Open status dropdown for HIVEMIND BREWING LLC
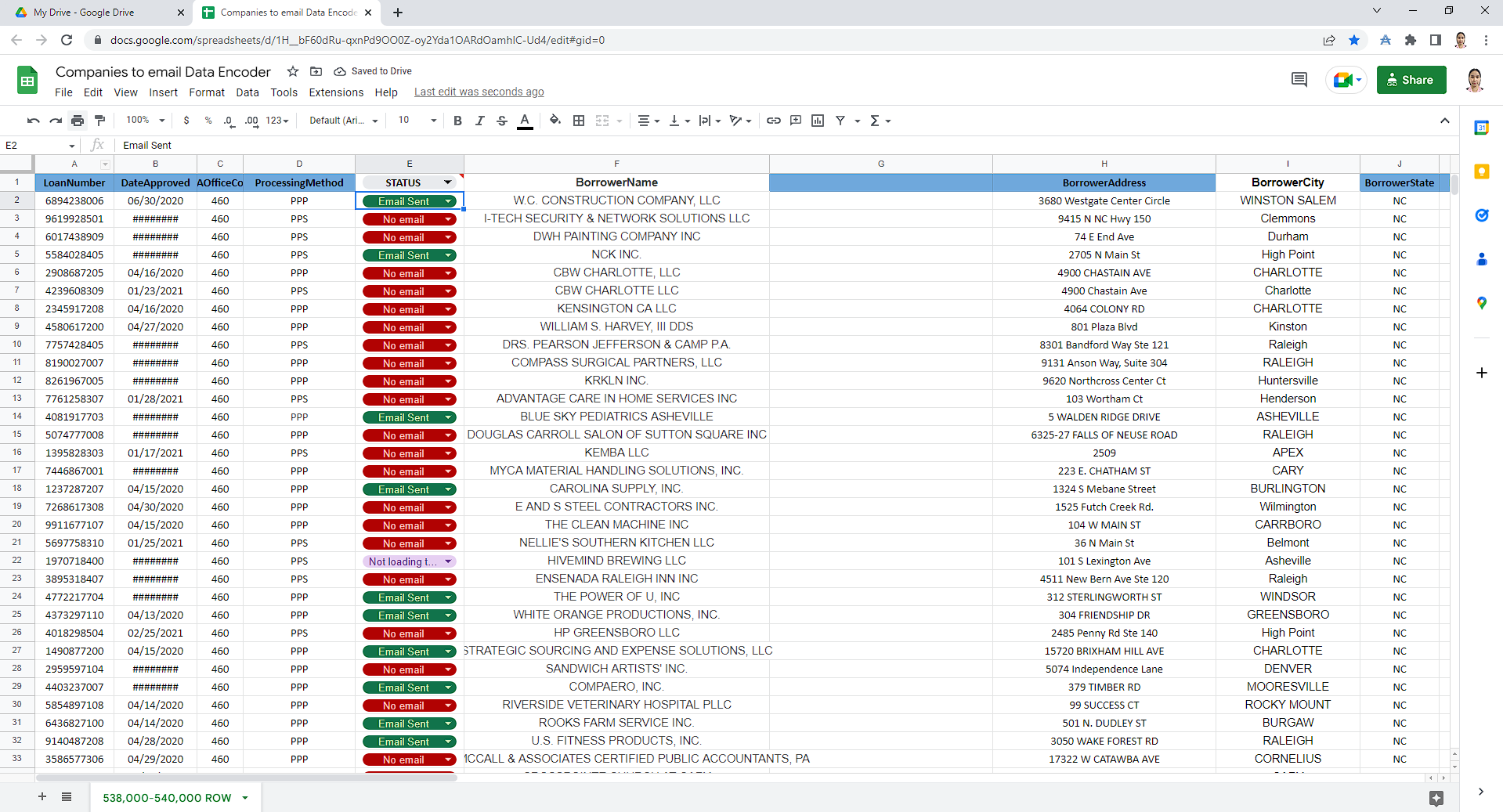This screenshot has width=1503, height=812. [x=449, y=561]
